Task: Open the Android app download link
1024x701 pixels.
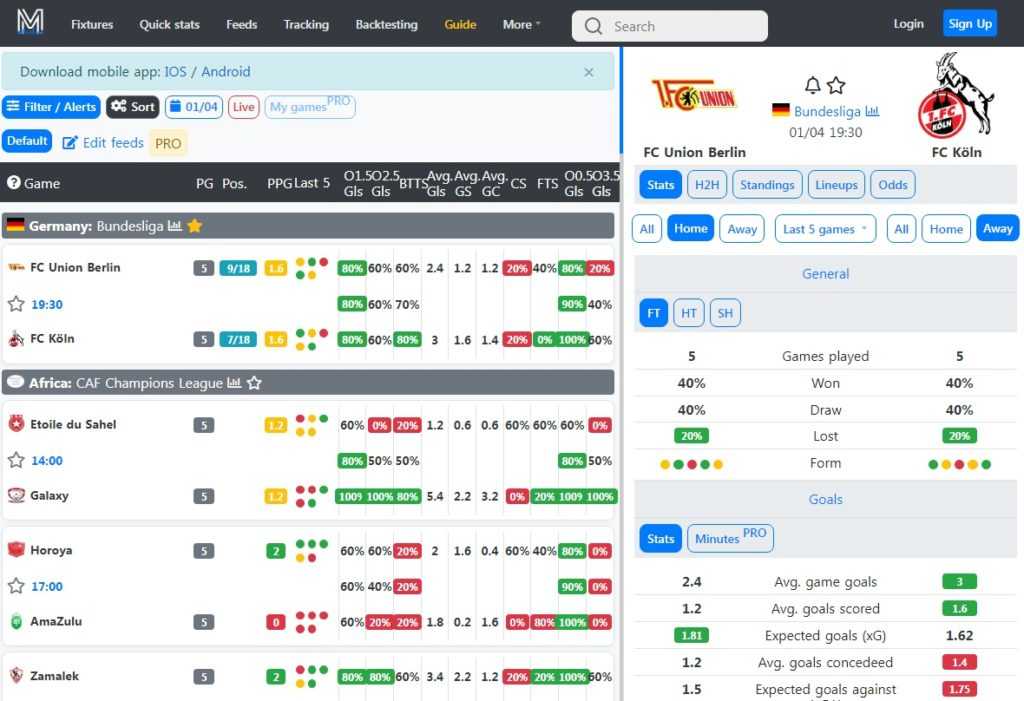Action: (226, 72)
